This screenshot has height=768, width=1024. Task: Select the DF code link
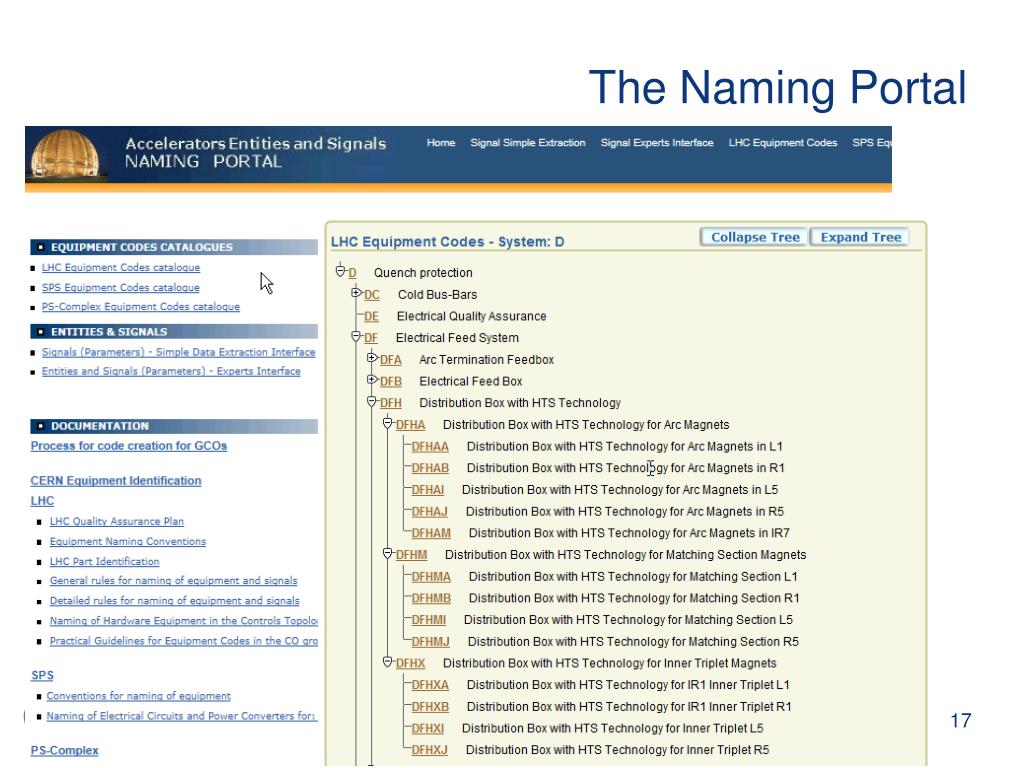pyautogui.click(x=371, y=338)
